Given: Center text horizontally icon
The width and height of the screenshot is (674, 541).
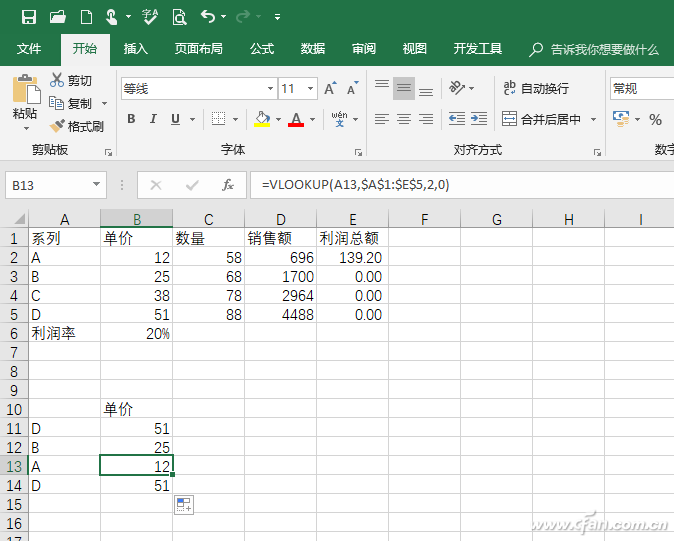Looking at the screenshot, I should click(x=404, y=119).
